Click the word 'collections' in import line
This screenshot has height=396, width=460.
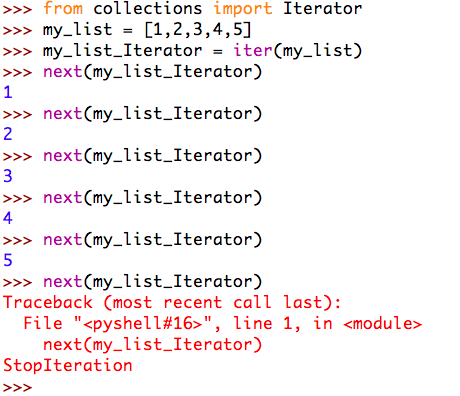[x=148, y=8]
